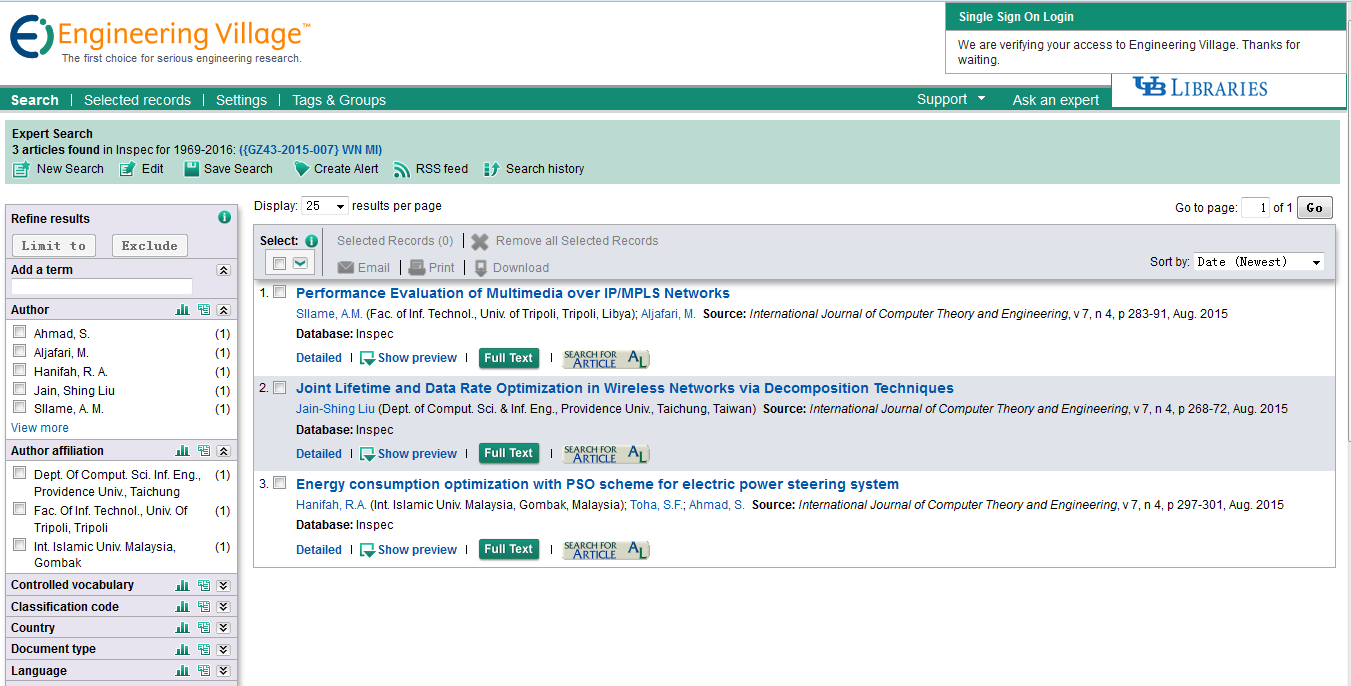Open the Author bar chart icon
This screenshot has width=1351, height=686.
tap(182, 310)
